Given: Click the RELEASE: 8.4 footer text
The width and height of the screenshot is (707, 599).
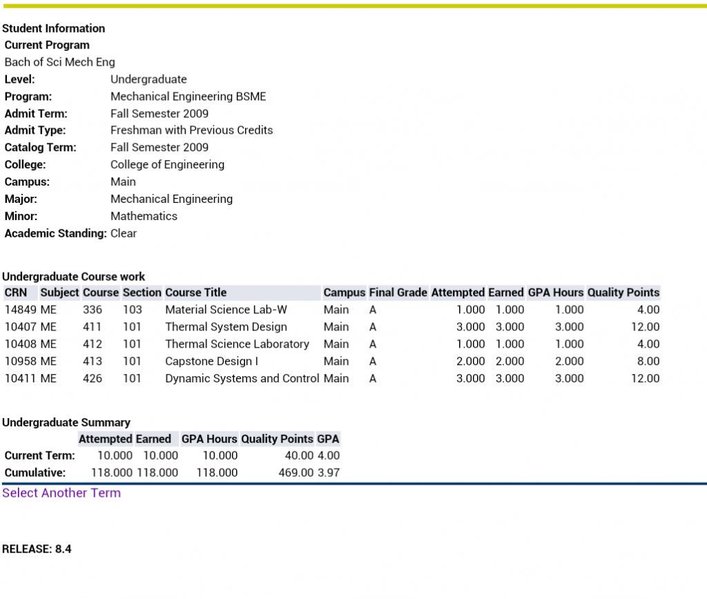Looking at the screenshot, I should point(37,549).
